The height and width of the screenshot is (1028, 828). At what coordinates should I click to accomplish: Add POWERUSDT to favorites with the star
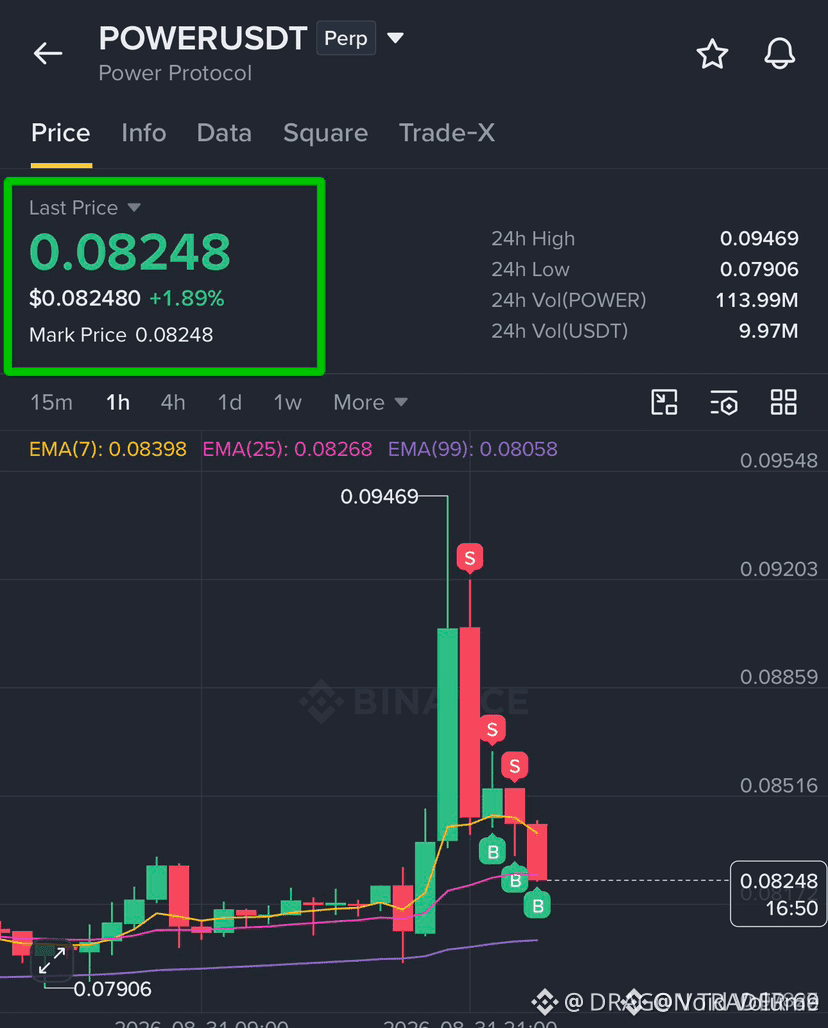click(x=712, y=54)
